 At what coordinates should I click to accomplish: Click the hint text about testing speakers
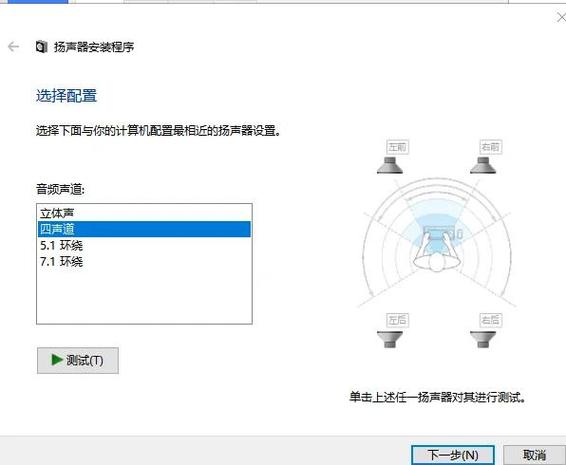[437, 397]
